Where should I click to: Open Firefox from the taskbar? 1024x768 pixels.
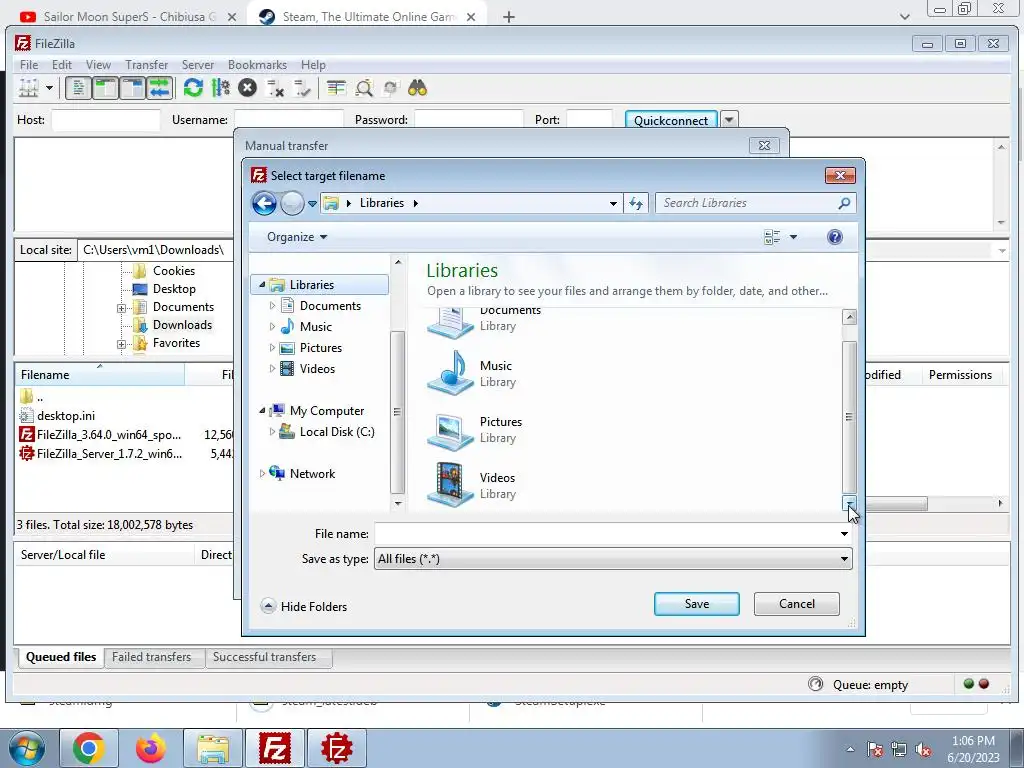pyautogui.click(x=151, y=748)
